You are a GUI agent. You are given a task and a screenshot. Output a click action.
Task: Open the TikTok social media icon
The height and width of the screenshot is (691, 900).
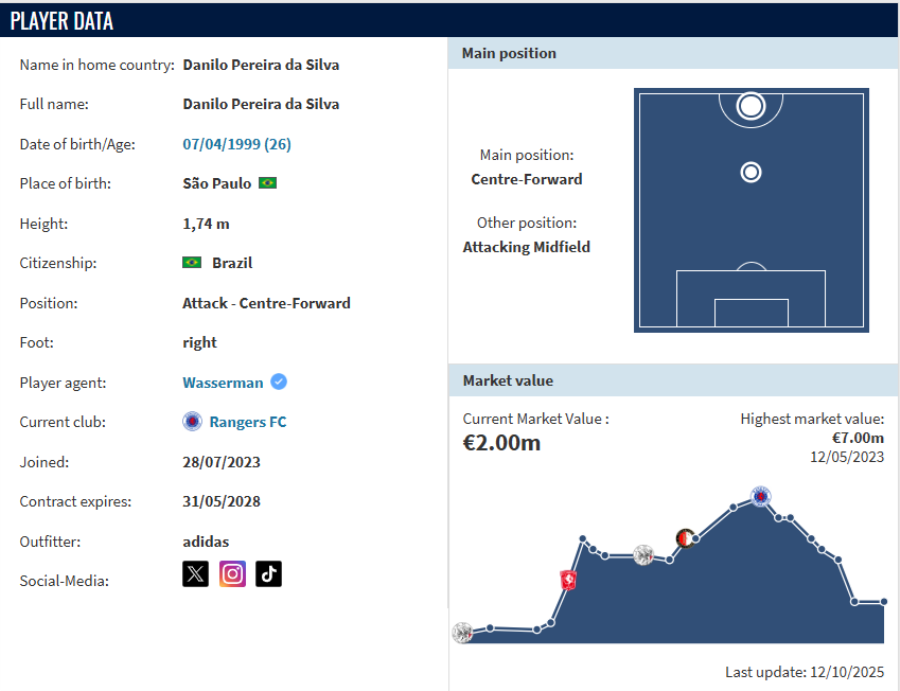tap(268, 573)
